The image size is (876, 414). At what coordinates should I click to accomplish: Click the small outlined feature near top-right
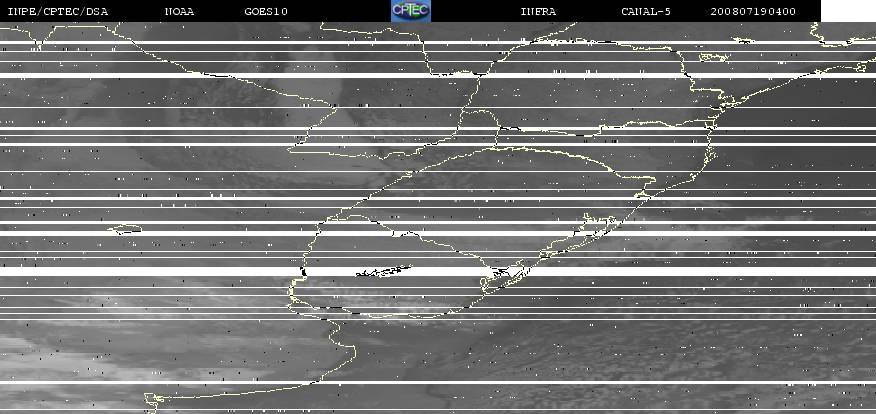(x=712, y=57)
